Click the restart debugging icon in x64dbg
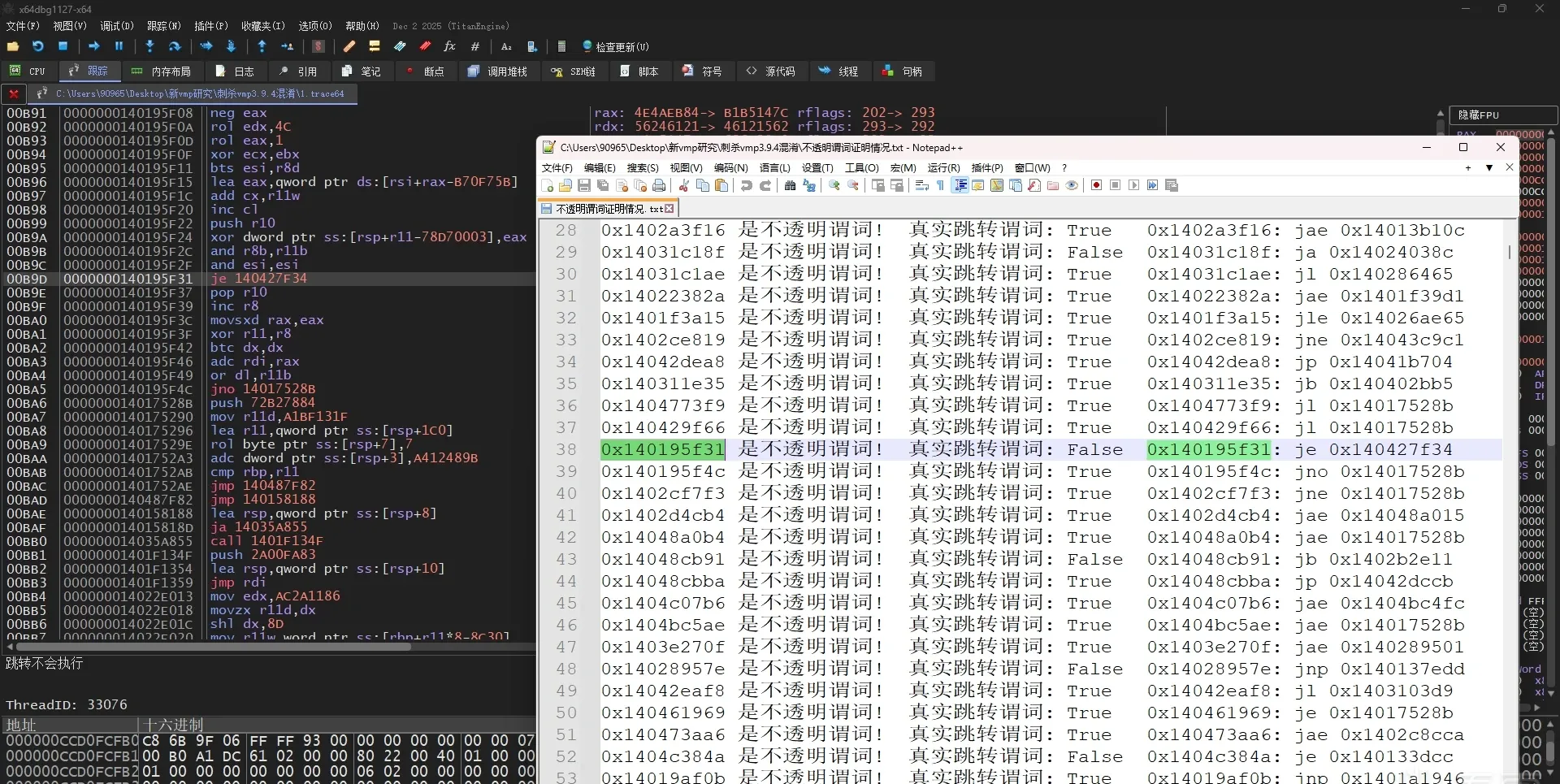 click(x=37, y=46)
